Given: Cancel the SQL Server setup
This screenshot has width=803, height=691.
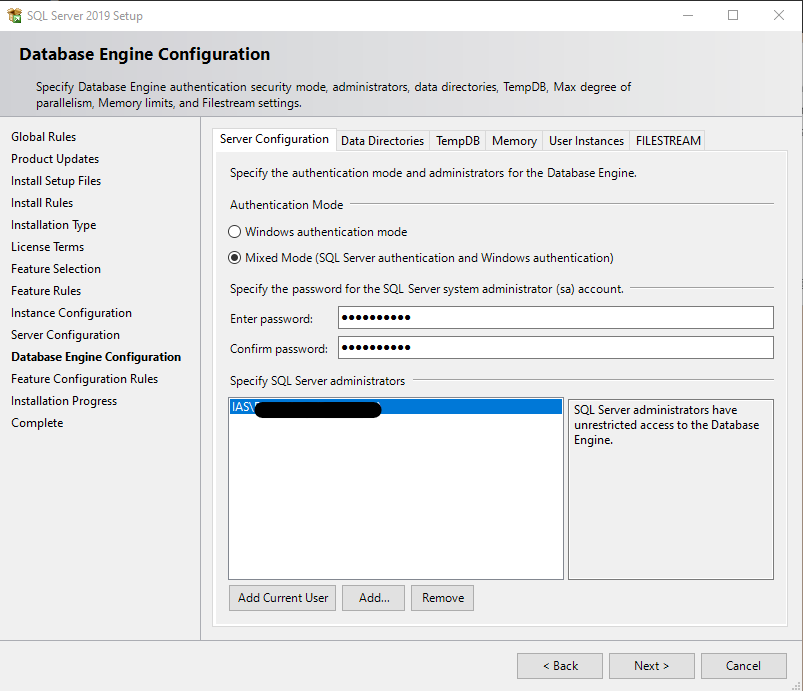Looking at the screenshot, I should coord(744,666).
